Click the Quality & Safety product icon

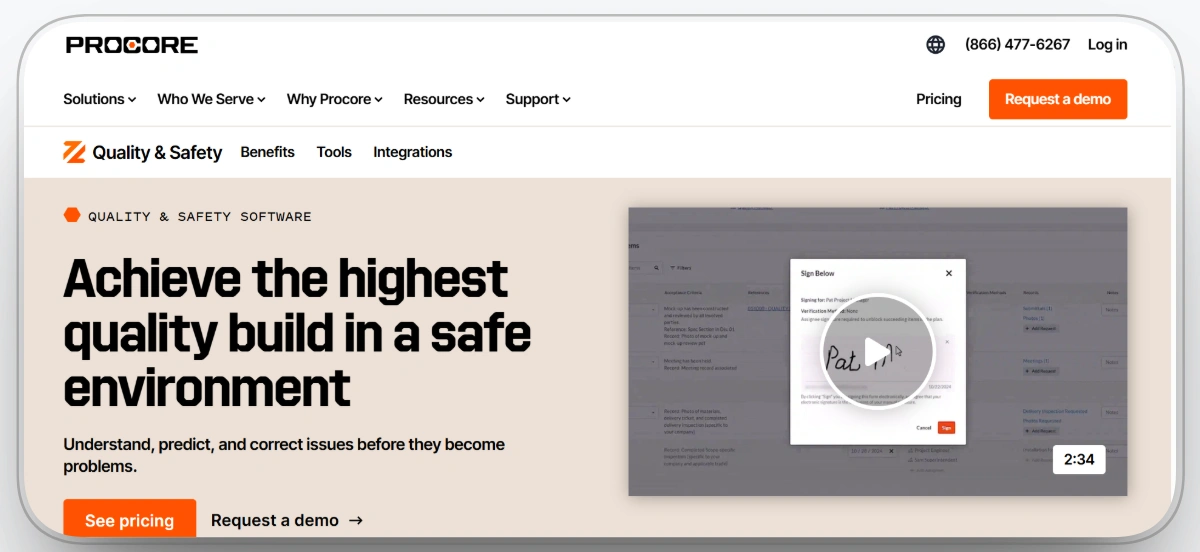coord(74,152)
